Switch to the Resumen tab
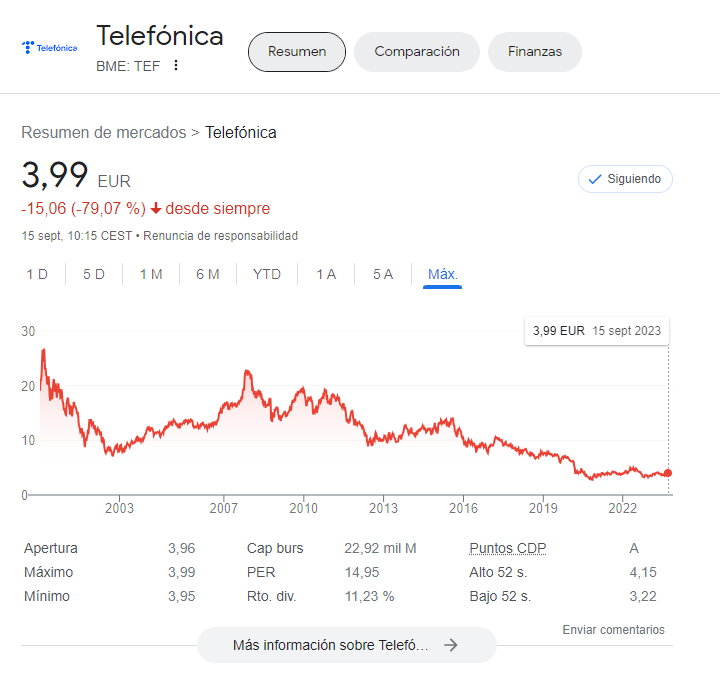720x697 pixels. (x=297, y=52)
